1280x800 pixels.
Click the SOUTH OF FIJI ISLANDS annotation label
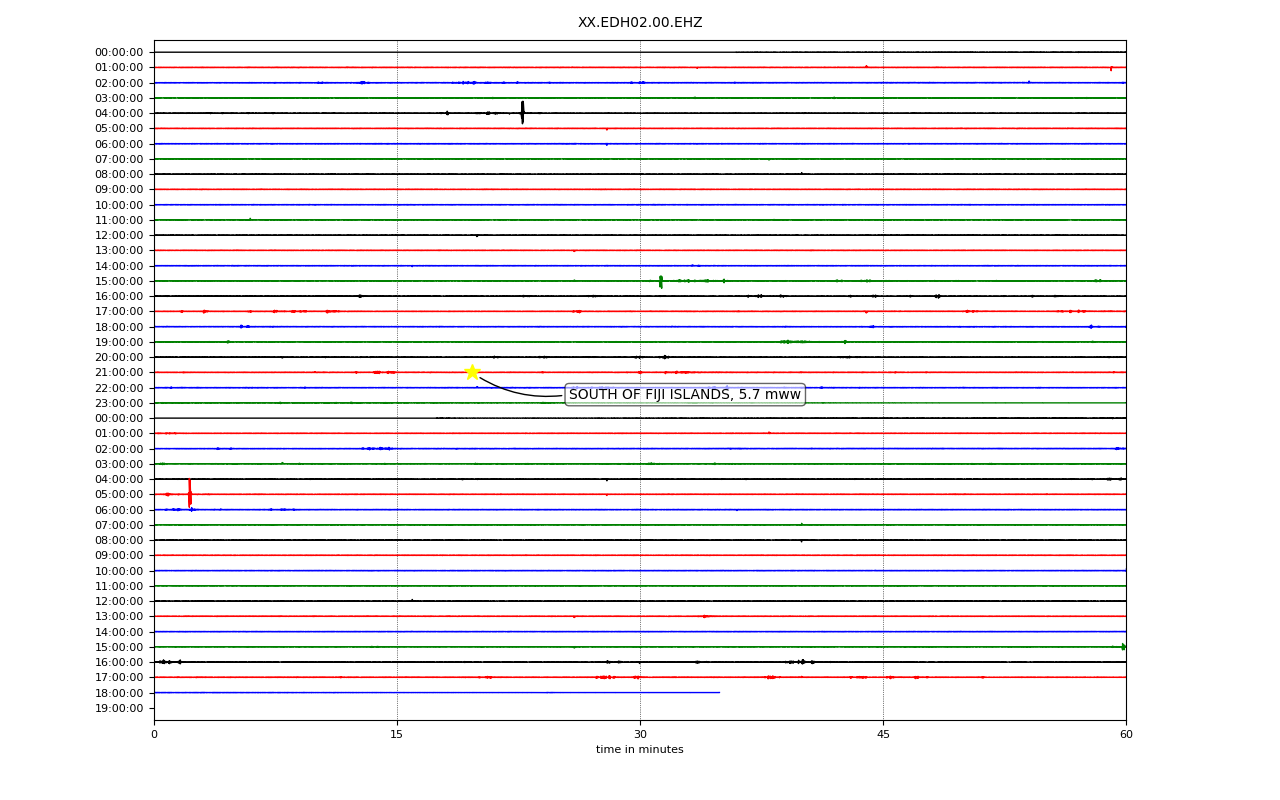[x=685, y=395]
